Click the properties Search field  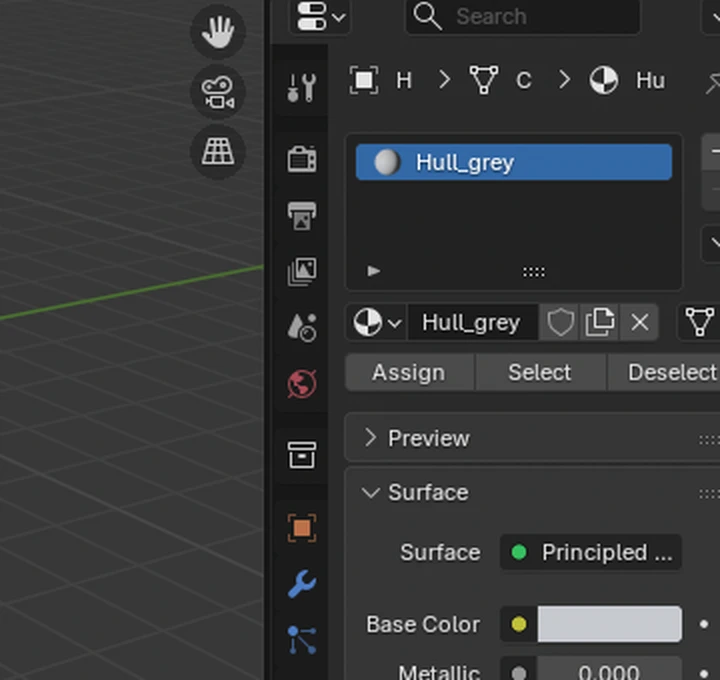523,17
